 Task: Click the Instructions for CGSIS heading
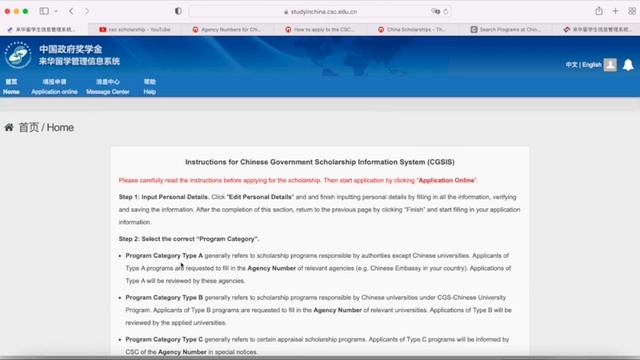pyautogui.click(x=320, y=162)
